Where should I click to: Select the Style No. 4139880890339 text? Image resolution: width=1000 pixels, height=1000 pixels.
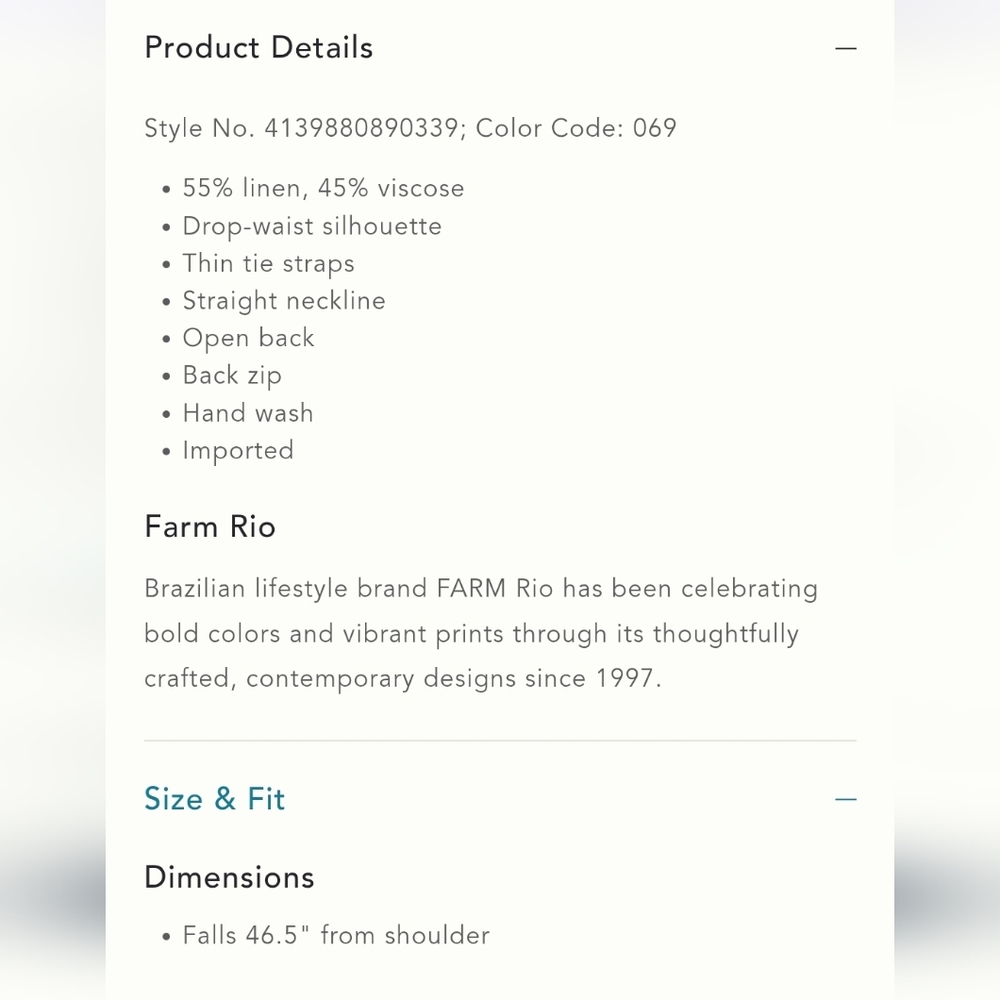pyautogui.click(x=301, y=128)
